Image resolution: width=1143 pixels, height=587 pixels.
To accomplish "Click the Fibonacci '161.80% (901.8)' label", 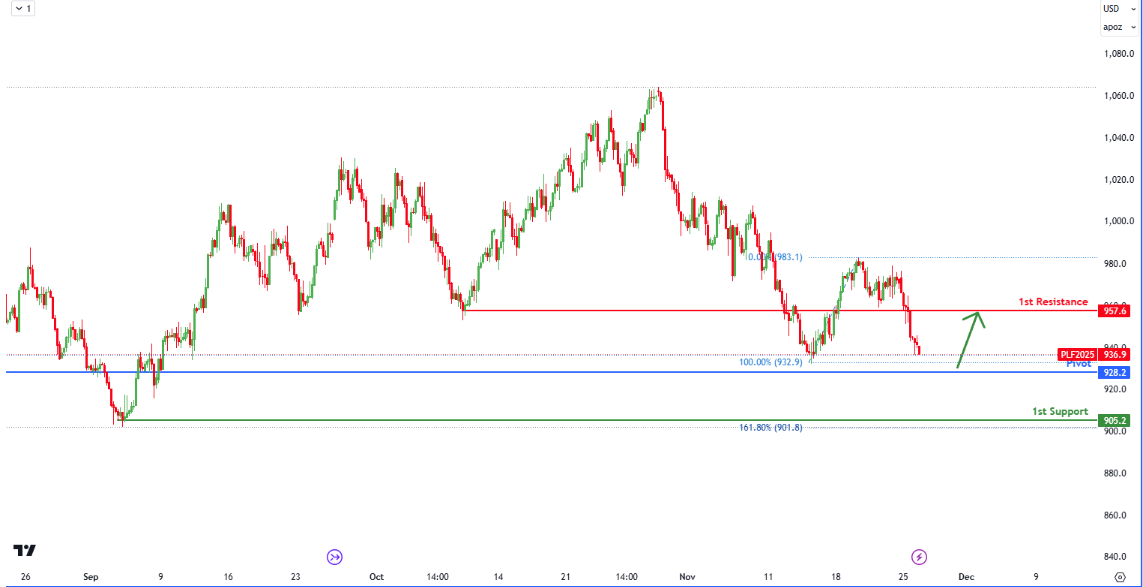I will click(771, 428).
